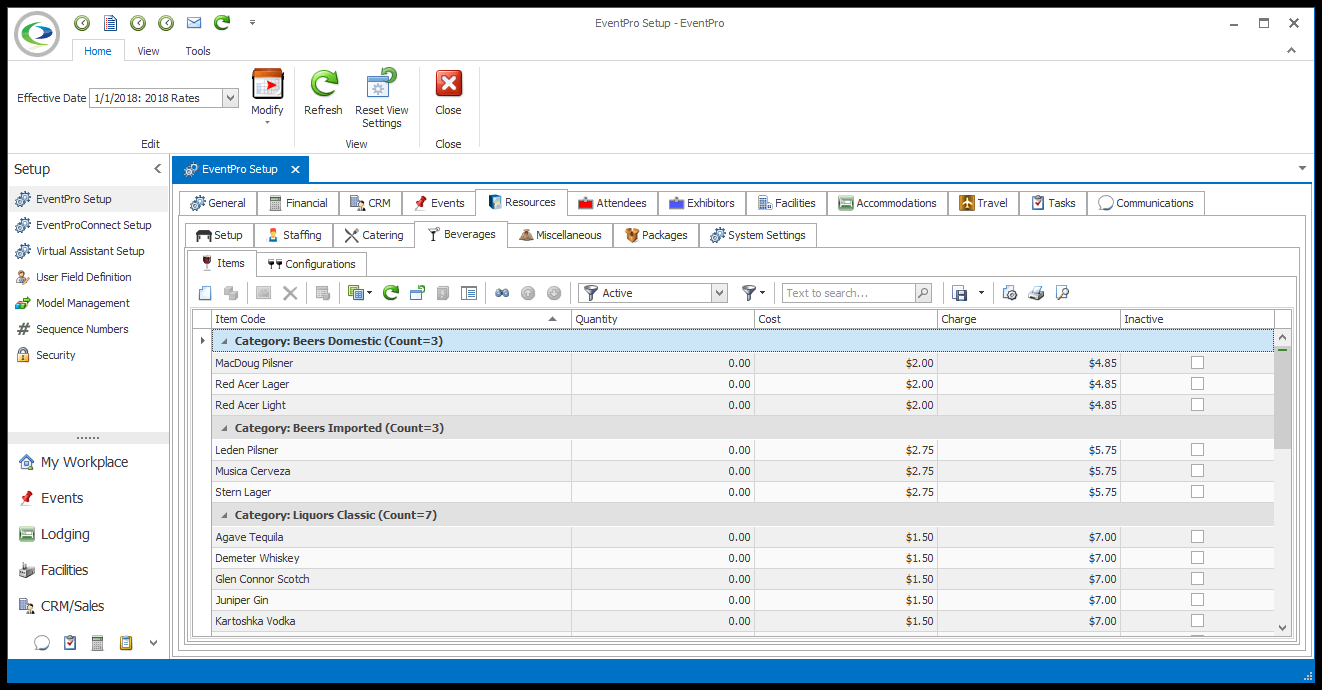Click the green refresh icon in grid toolbar
Screen dimensions: 1322x690
click(391, 293)
